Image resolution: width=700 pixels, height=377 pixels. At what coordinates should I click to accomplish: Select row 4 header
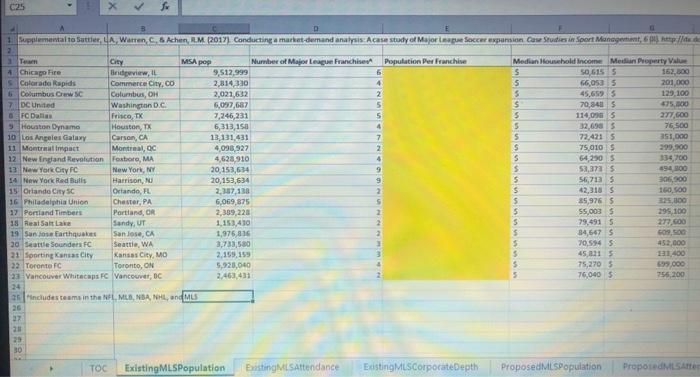[10, 72]
